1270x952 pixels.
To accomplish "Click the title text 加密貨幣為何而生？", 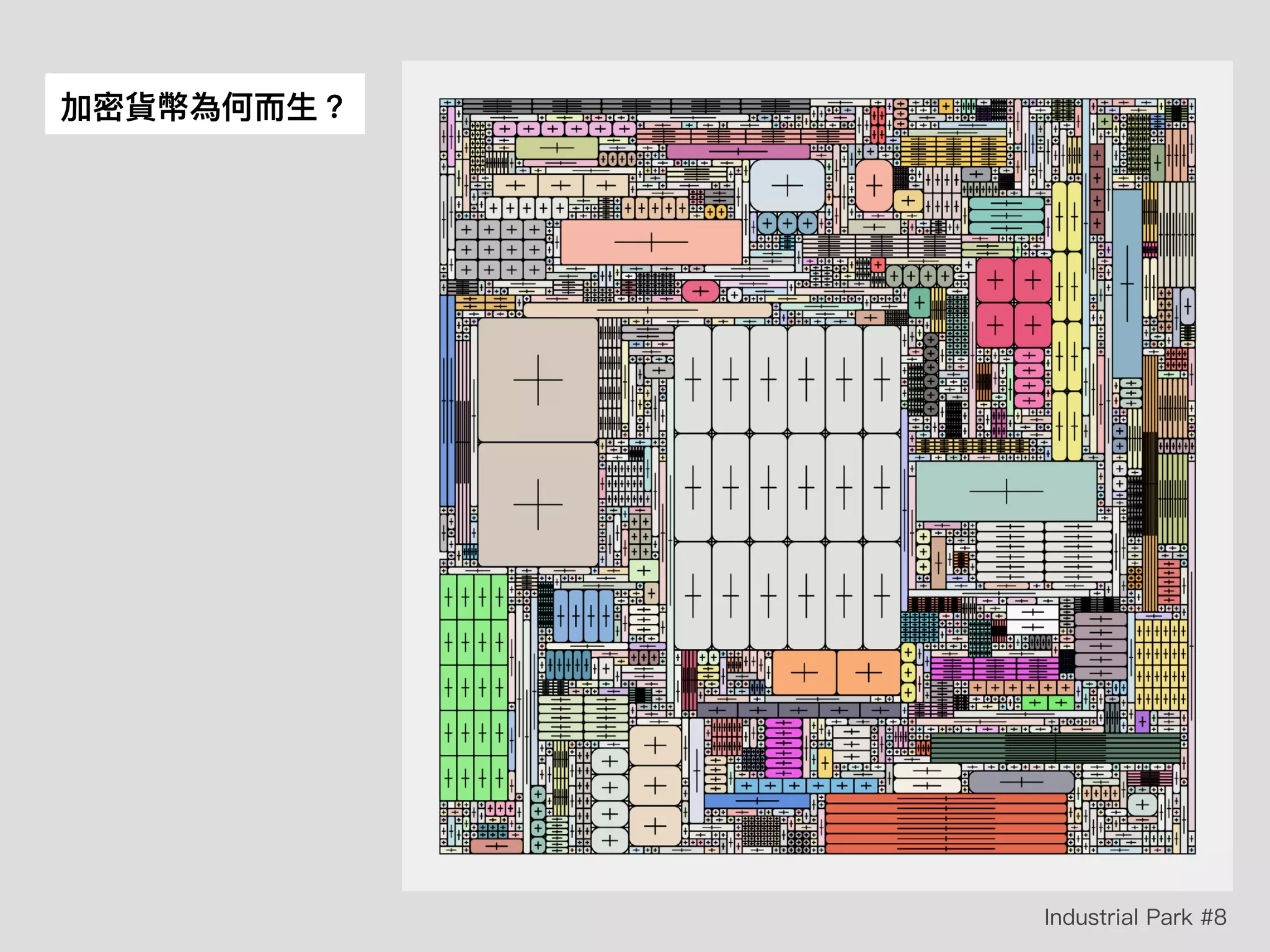I will (x=203, y=107).
